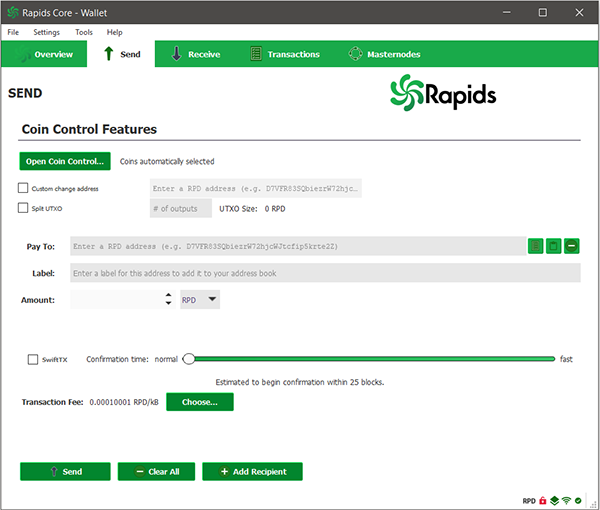
Task: Increase amount with the up stepper arrow
Action: click(168, 295)
